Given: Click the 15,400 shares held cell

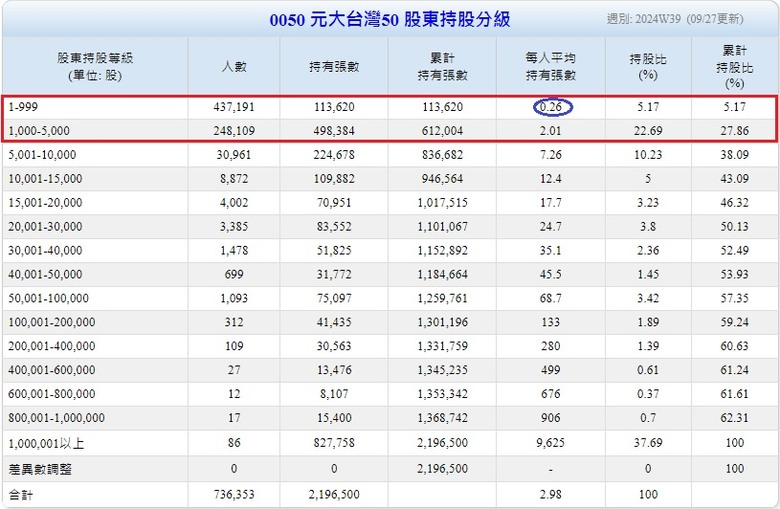Looking at the screenshot, I should [334, 417].
